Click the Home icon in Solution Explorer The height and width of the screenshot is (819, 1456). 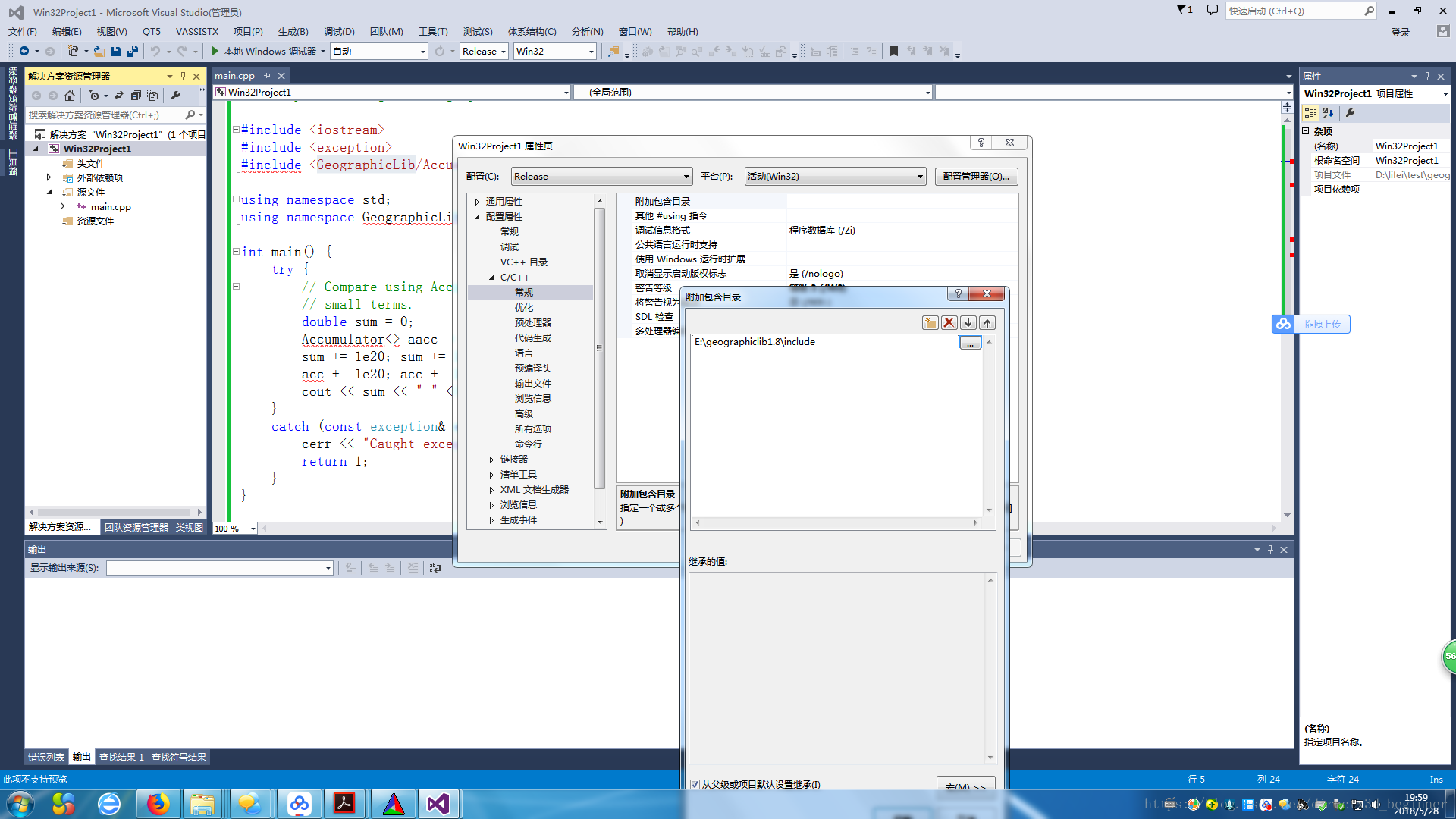tap(70, 96)
